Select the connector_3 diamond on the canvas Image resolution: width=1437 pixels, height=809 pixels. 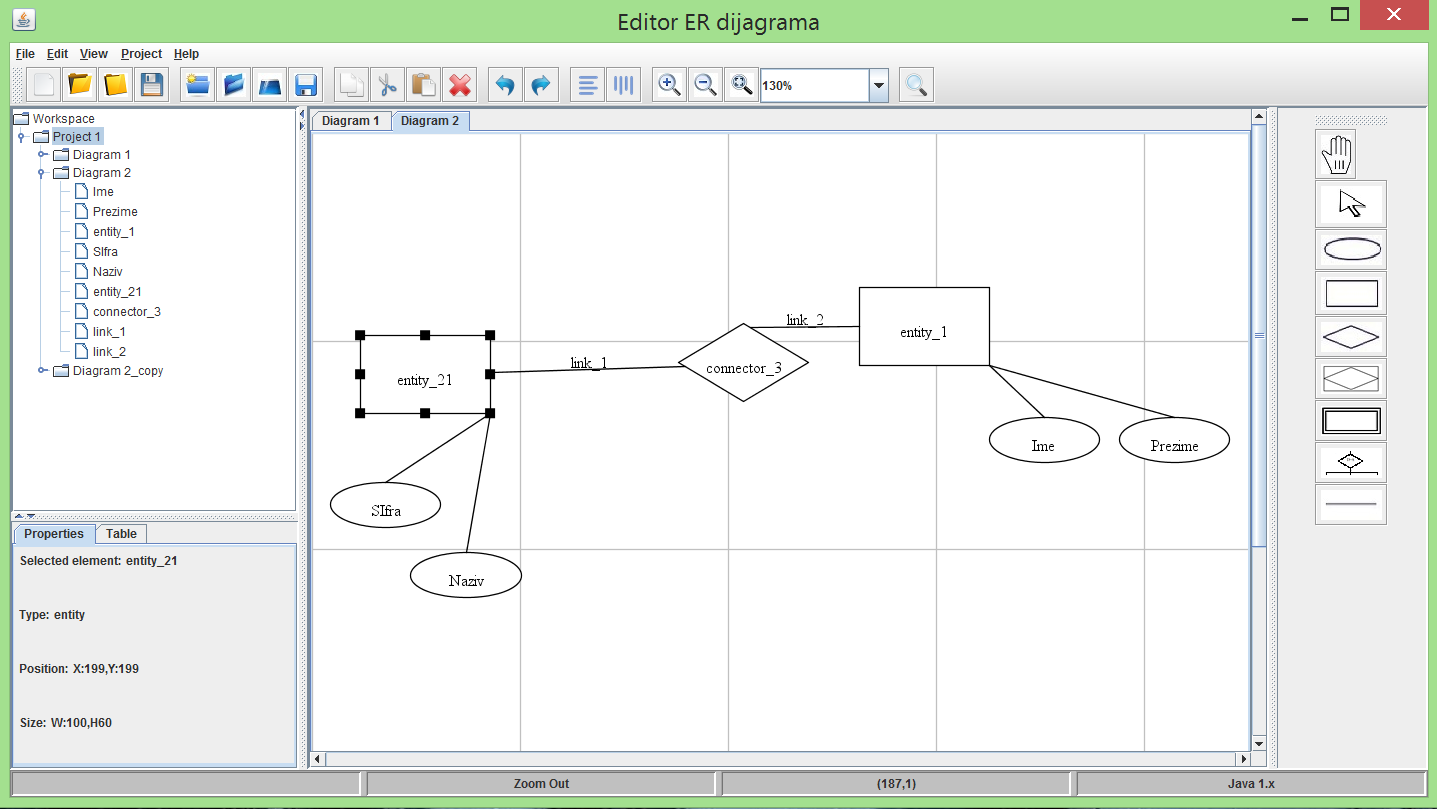pos(743,363)
